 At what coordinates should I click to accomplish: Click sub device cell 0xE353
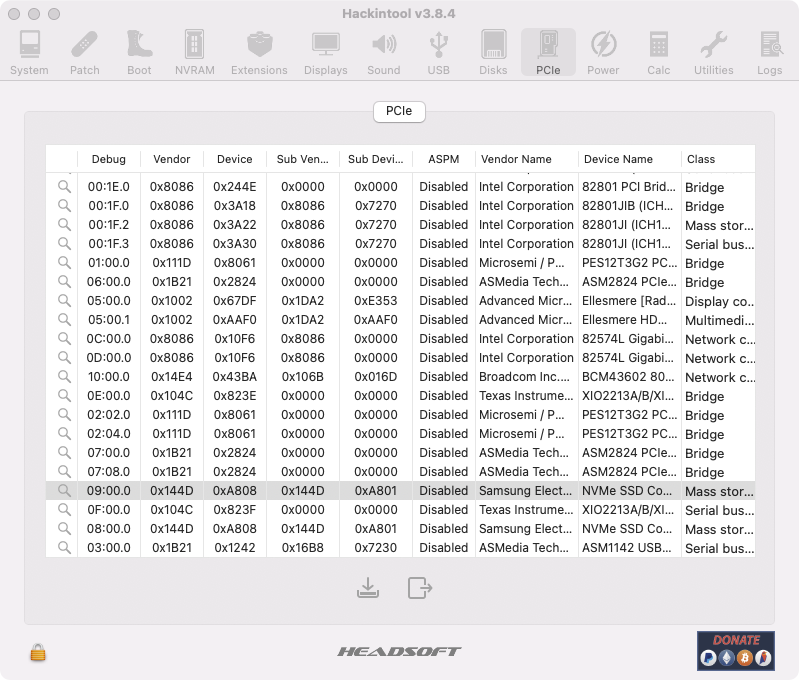376,301
